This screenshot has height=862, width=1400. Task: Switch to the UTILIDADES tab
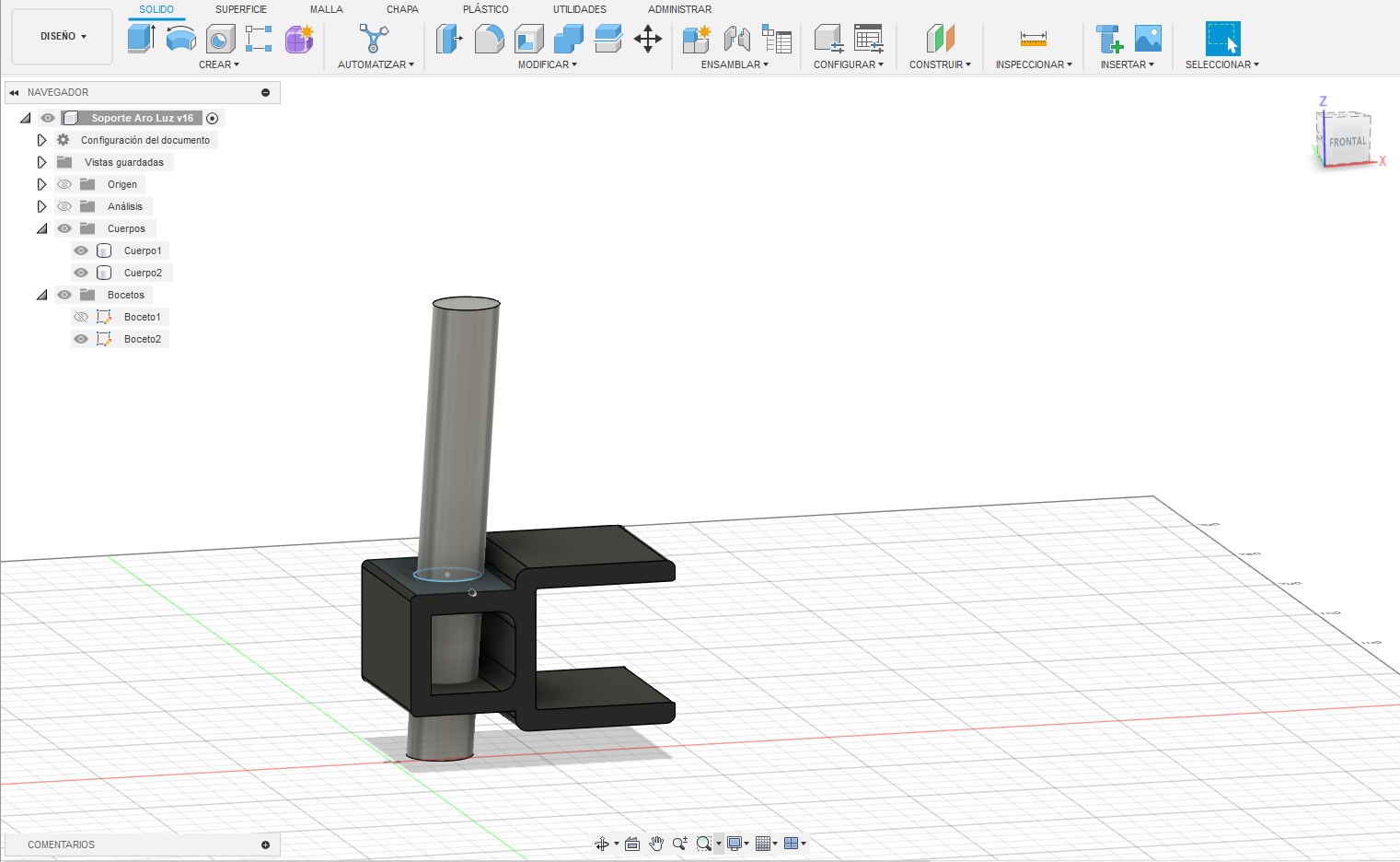pos(580,9)
